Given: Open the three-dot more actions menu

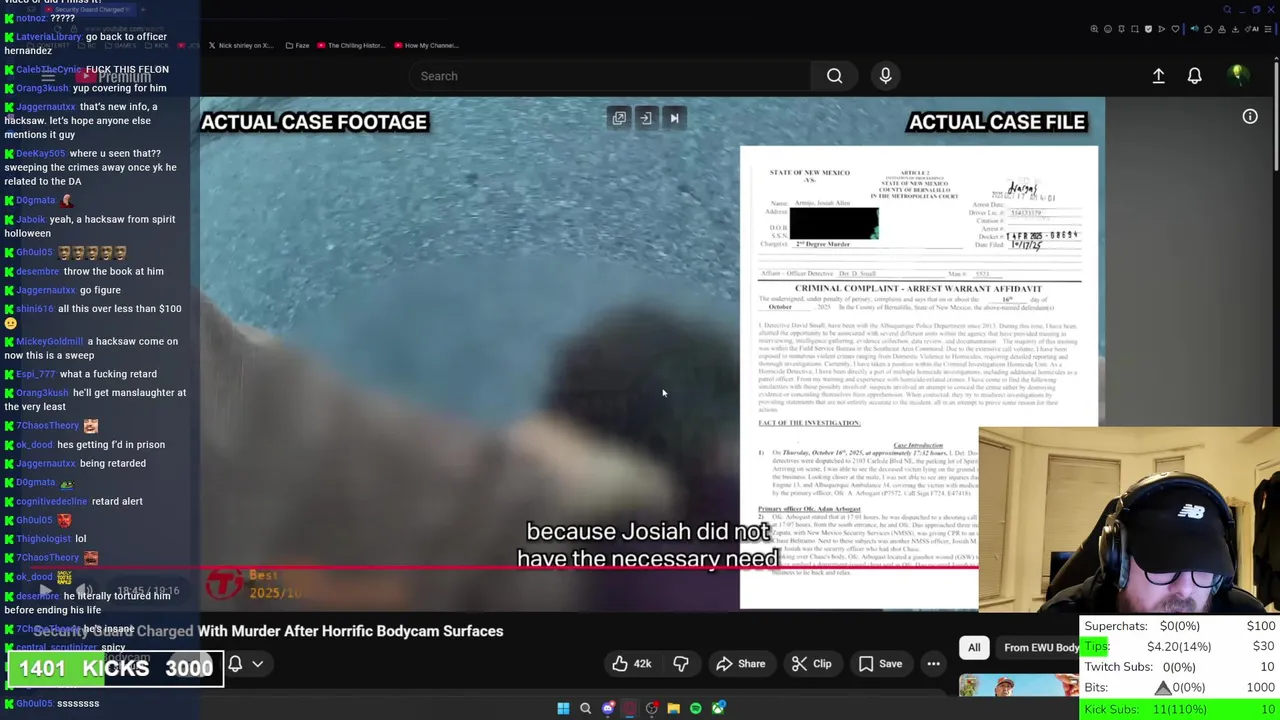Looking at the screenshot, I should pos(933,664).
